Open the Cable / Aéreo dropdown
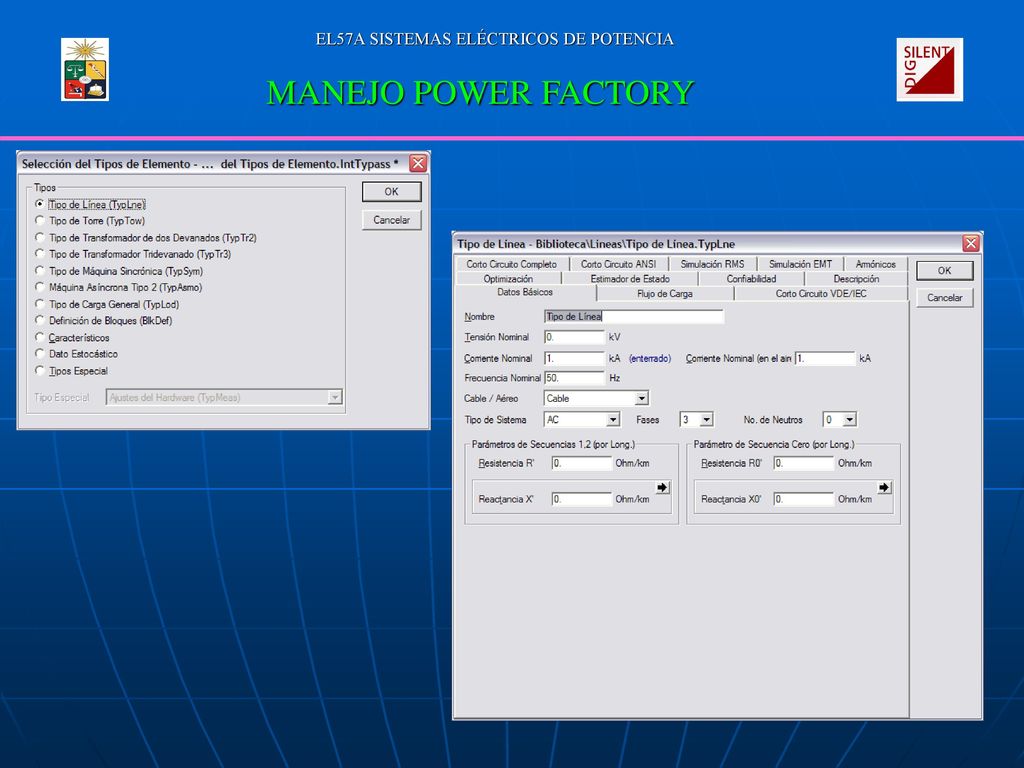The width and height of the screenshot is (1024, 768). 642,398
